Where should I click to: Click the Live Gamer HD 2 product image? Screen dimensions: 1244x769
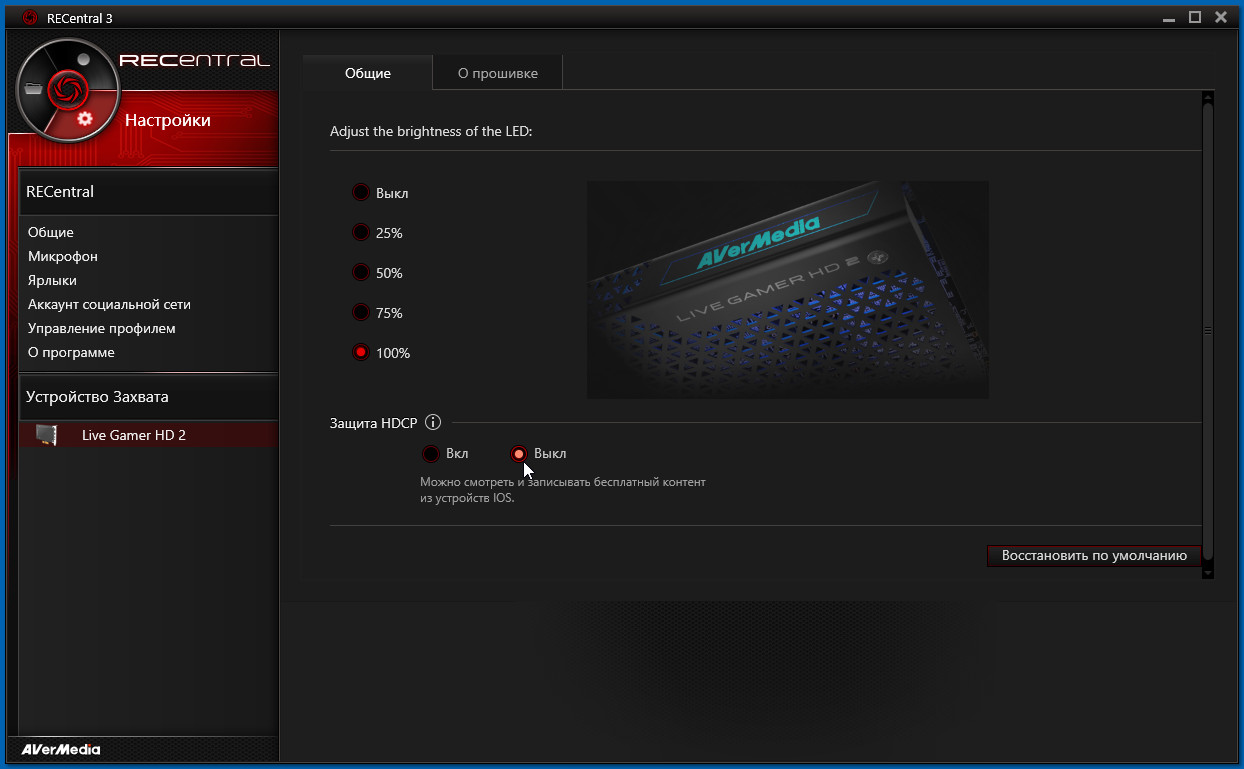[788, 289]
